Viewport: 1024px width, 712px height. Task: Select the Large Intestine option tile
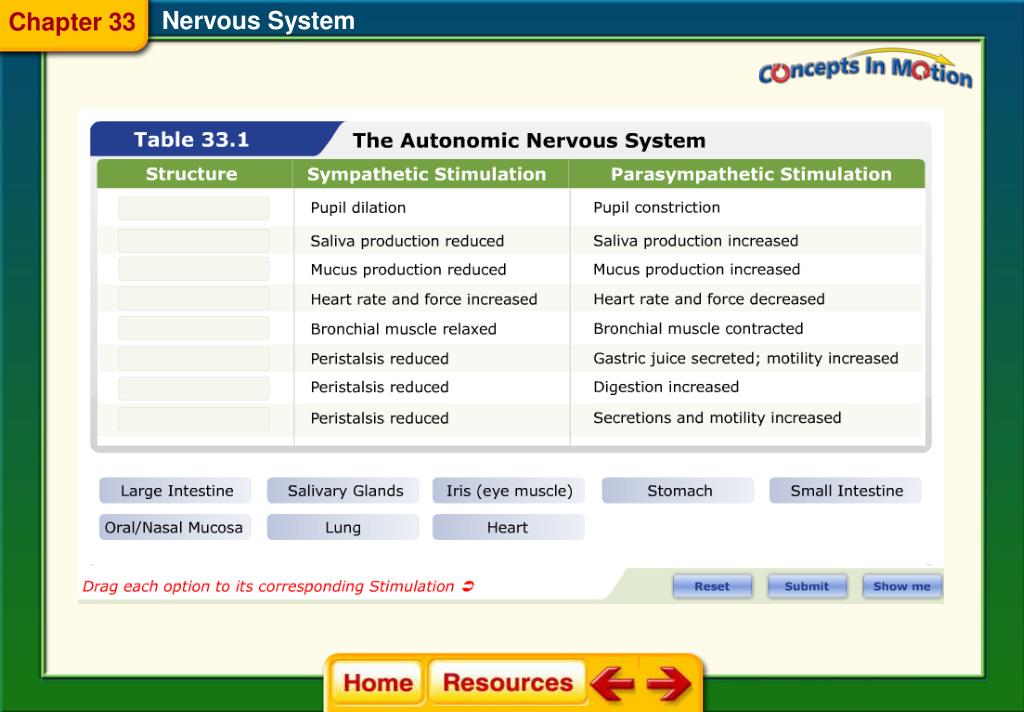[175, 491]
